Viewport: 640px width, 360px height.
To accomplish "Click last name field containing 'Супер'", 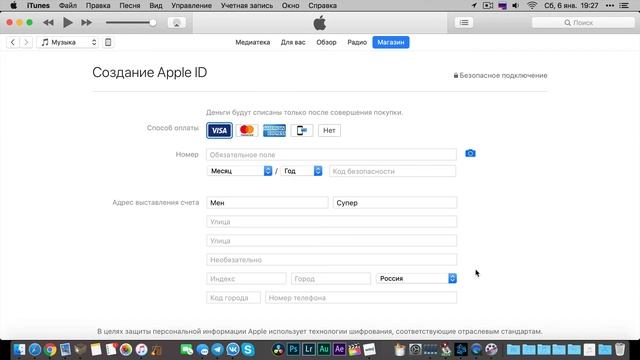I will [395, 202].
